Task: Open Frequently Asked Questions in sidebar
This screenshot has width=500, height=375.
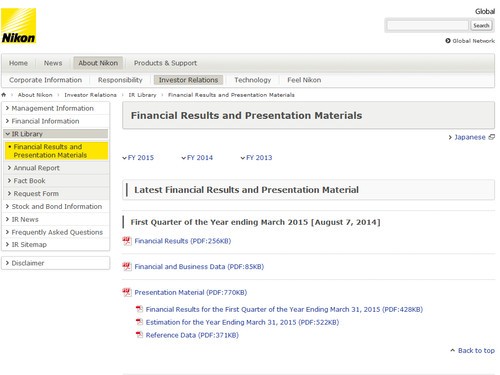Action: 56,232
